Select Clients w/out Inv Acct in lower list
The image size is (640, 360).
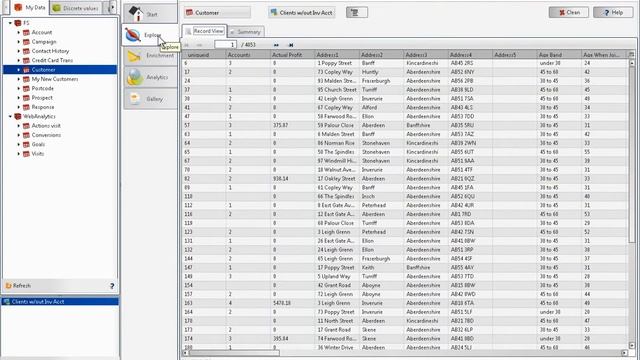point(60,302)
